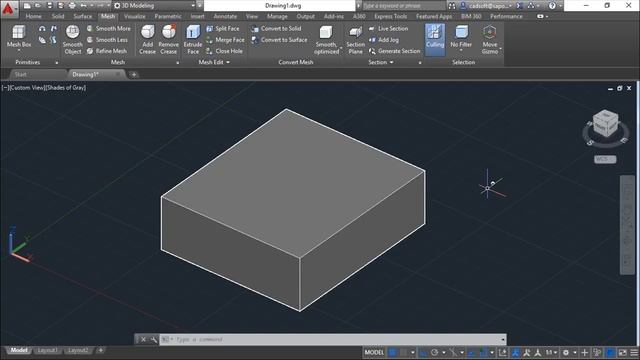
Task: Toggle Live Section on or off
Action: tap(388, 29)
